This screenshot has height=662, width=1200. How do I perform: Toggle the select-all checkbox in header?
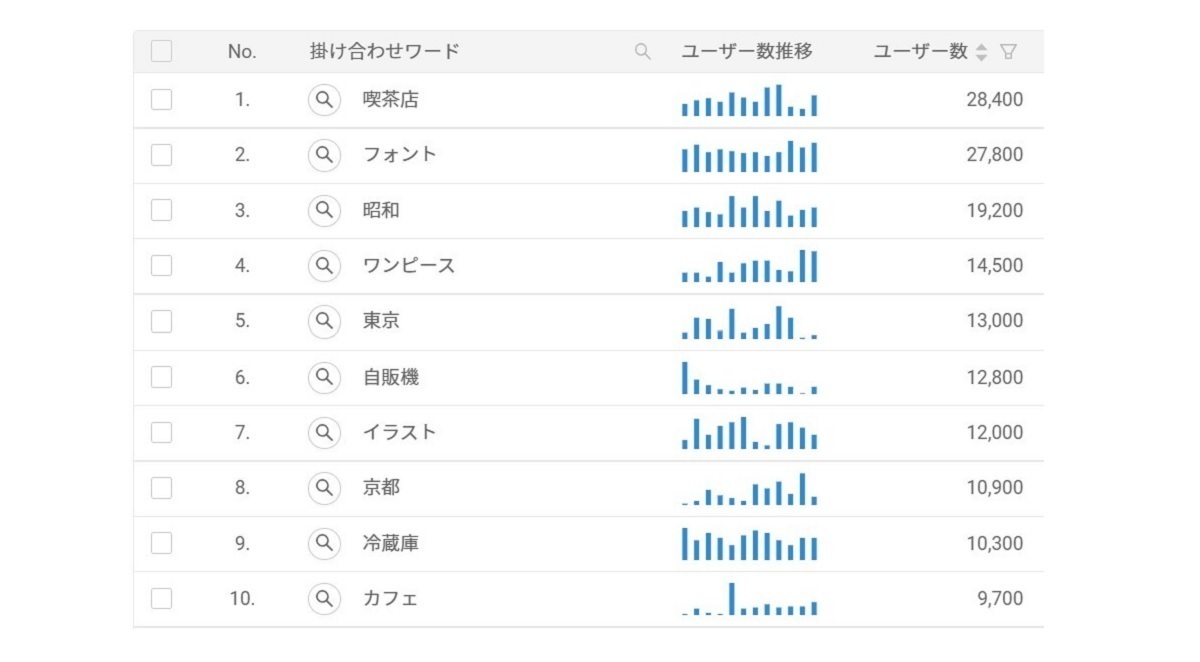point(161,52)
